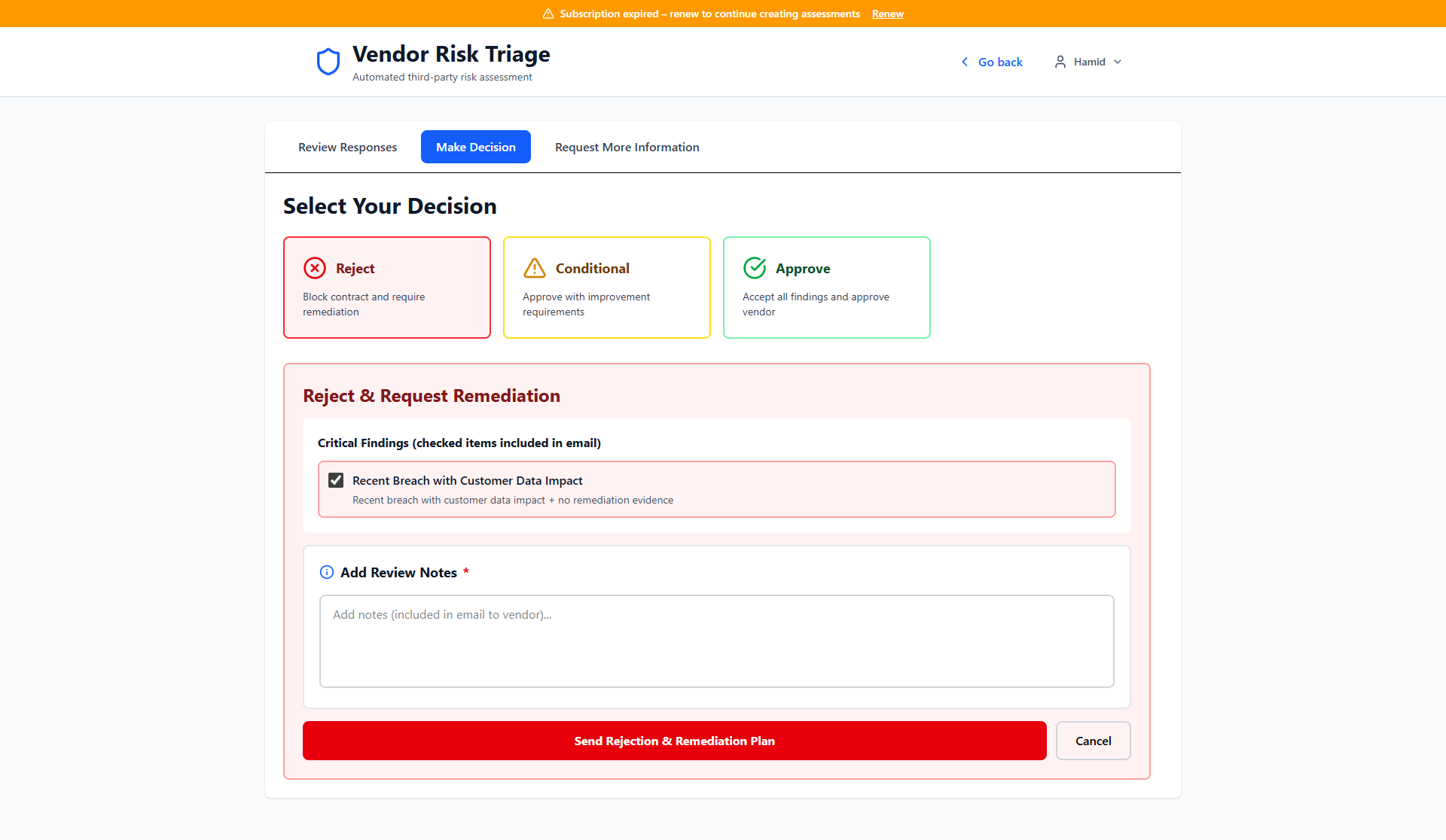Image resolution: width=1446 pixels, height=840 pixels.
Task: Click into the review notes text area
Action: click(716, 641)
